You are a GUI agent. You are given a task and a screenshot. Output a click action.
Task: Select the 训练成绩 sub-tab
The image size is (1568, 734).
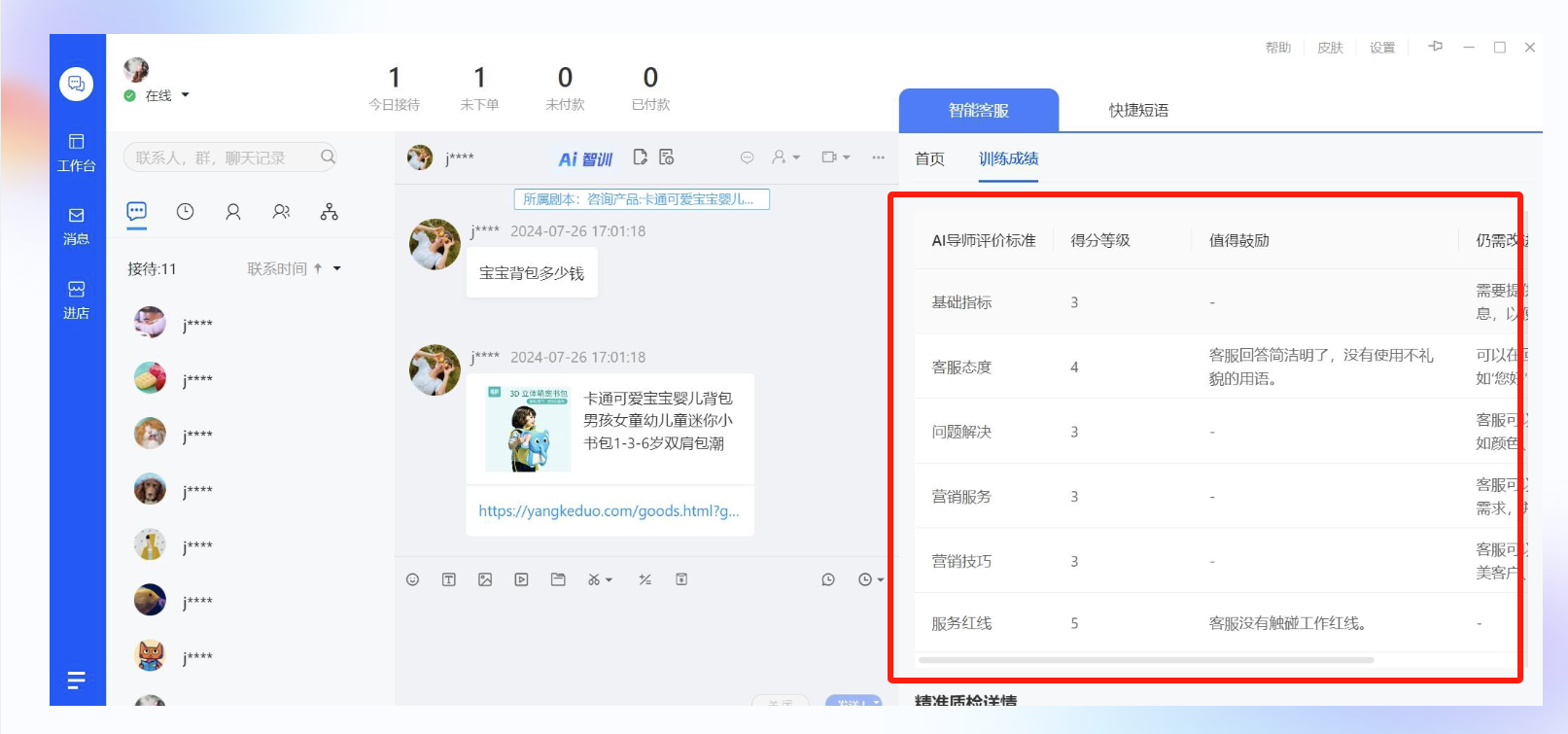pos(1008,158)
